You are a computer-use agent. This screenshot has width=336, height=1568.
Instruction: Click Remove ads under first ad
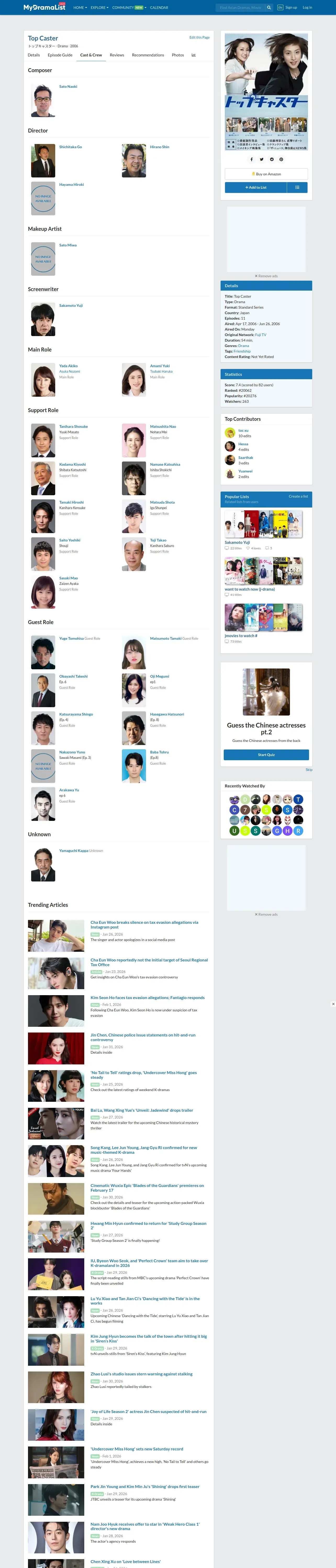[x=266, y=276]
